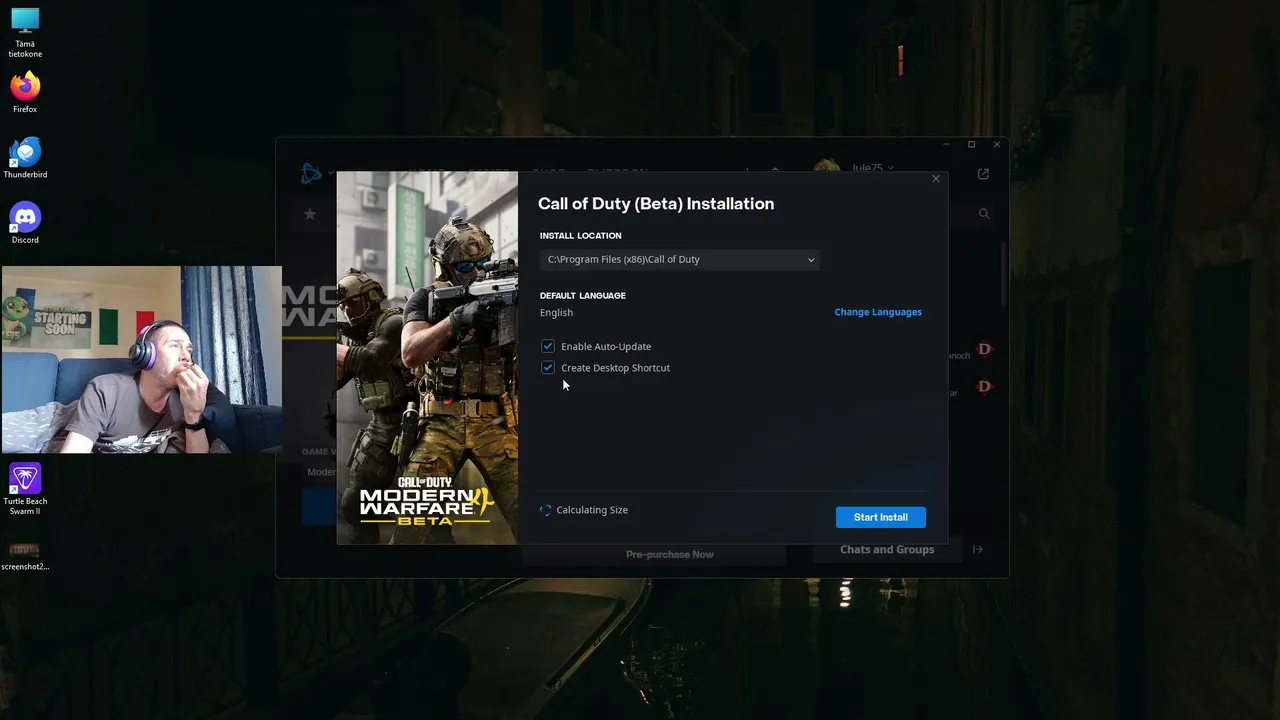Click the English default language text
1280x720 pixels.
[557, 313]
